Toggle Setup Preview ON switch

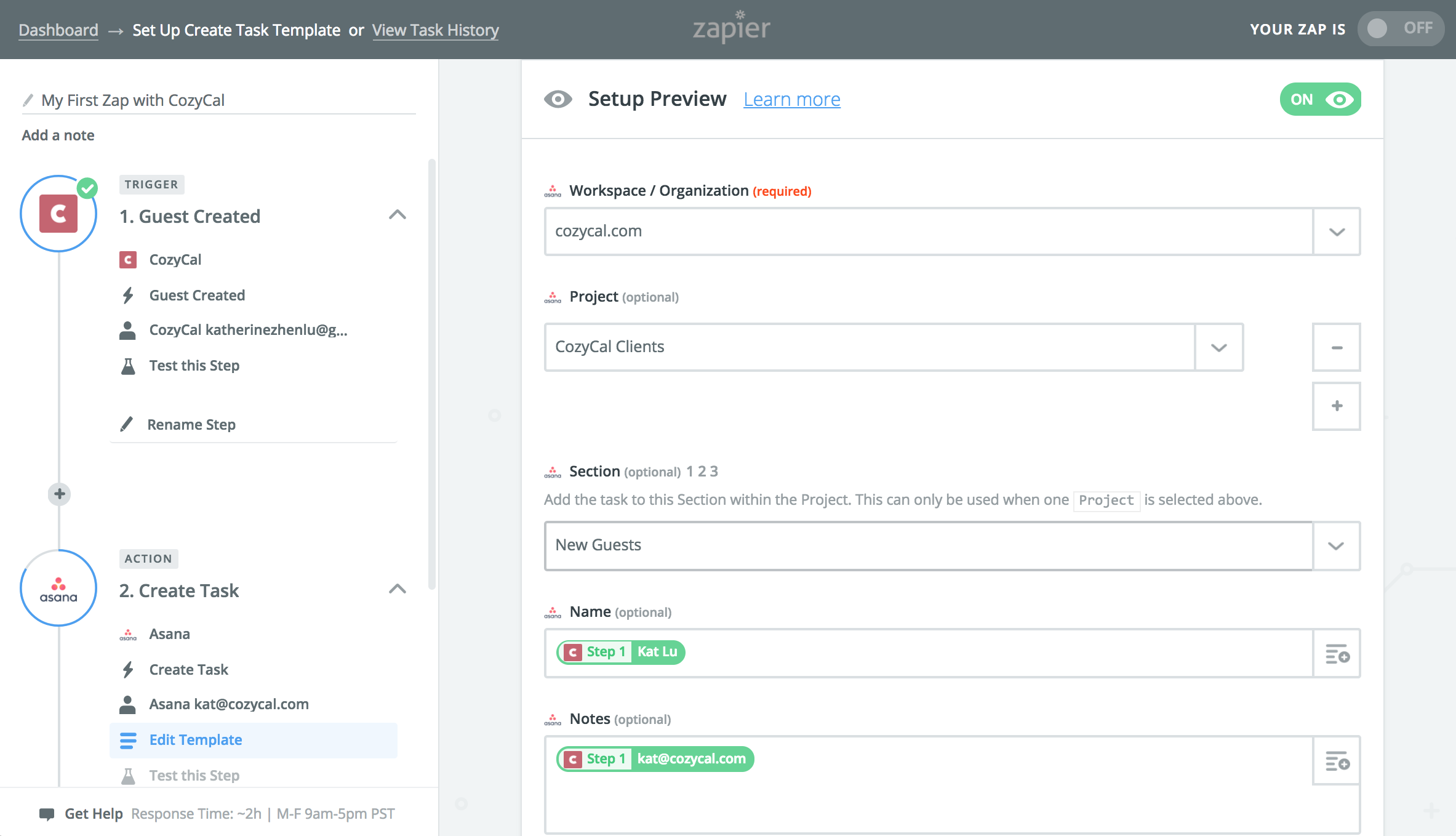click(x=1320, y=99)
